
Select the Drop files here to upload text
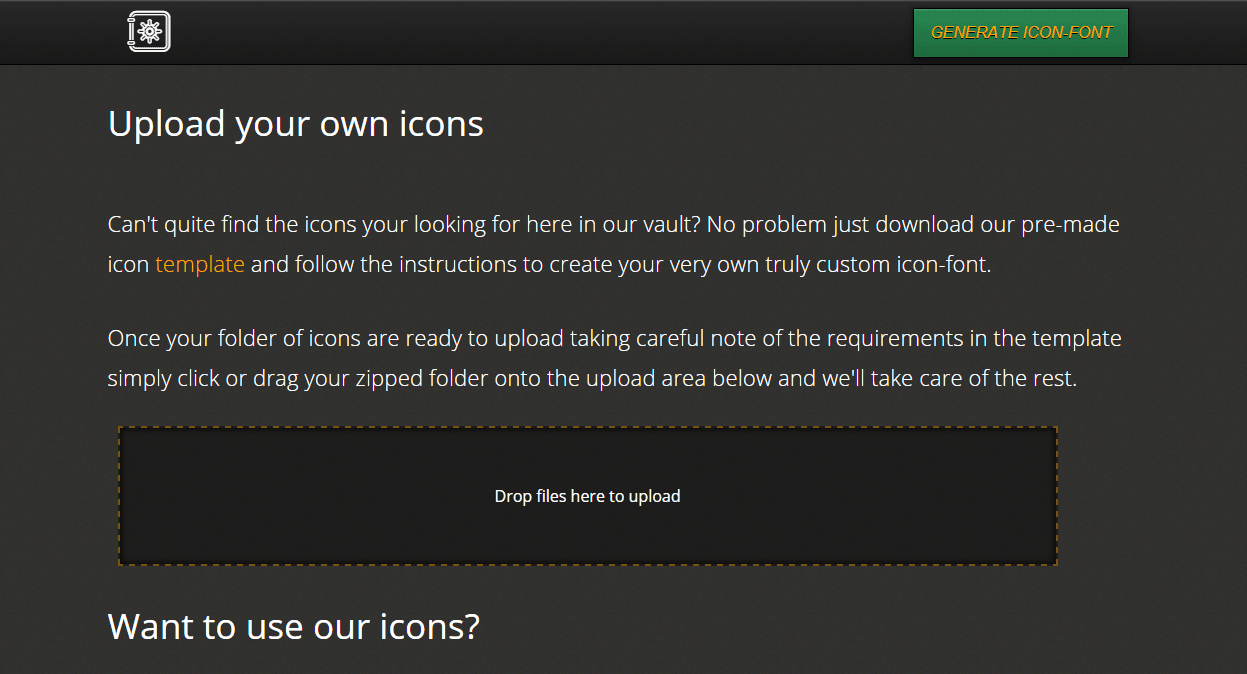pos(587,495)
